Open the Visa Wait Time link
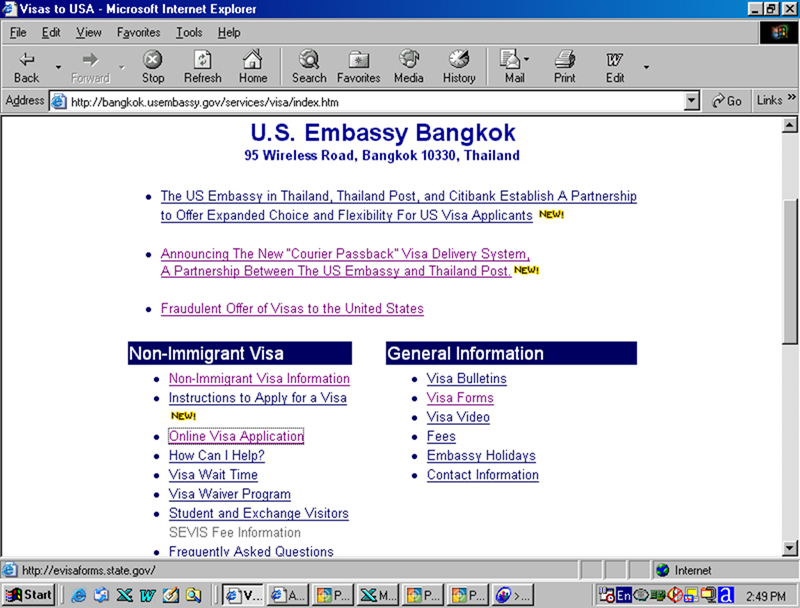 [213, 475]
